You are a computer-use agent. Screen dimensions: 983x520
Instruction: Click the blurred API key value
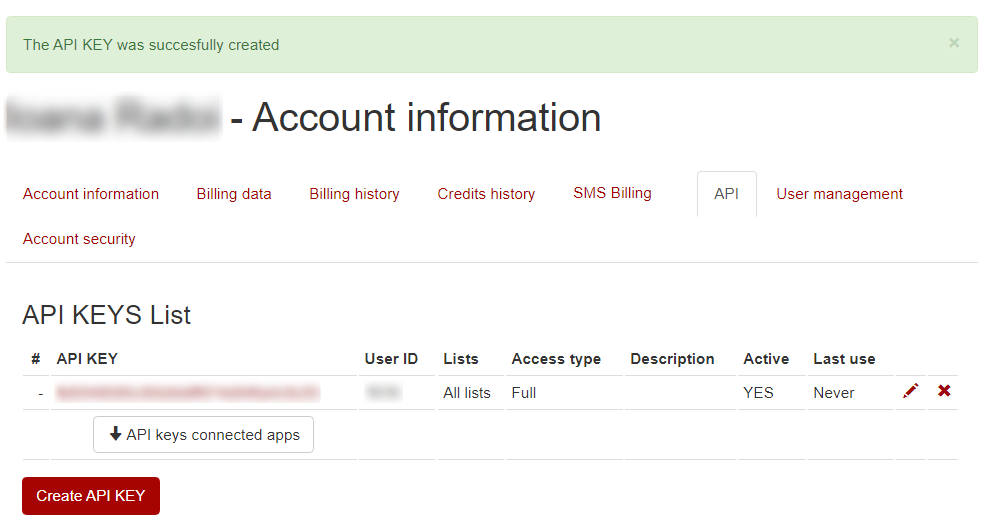[188, 393]
